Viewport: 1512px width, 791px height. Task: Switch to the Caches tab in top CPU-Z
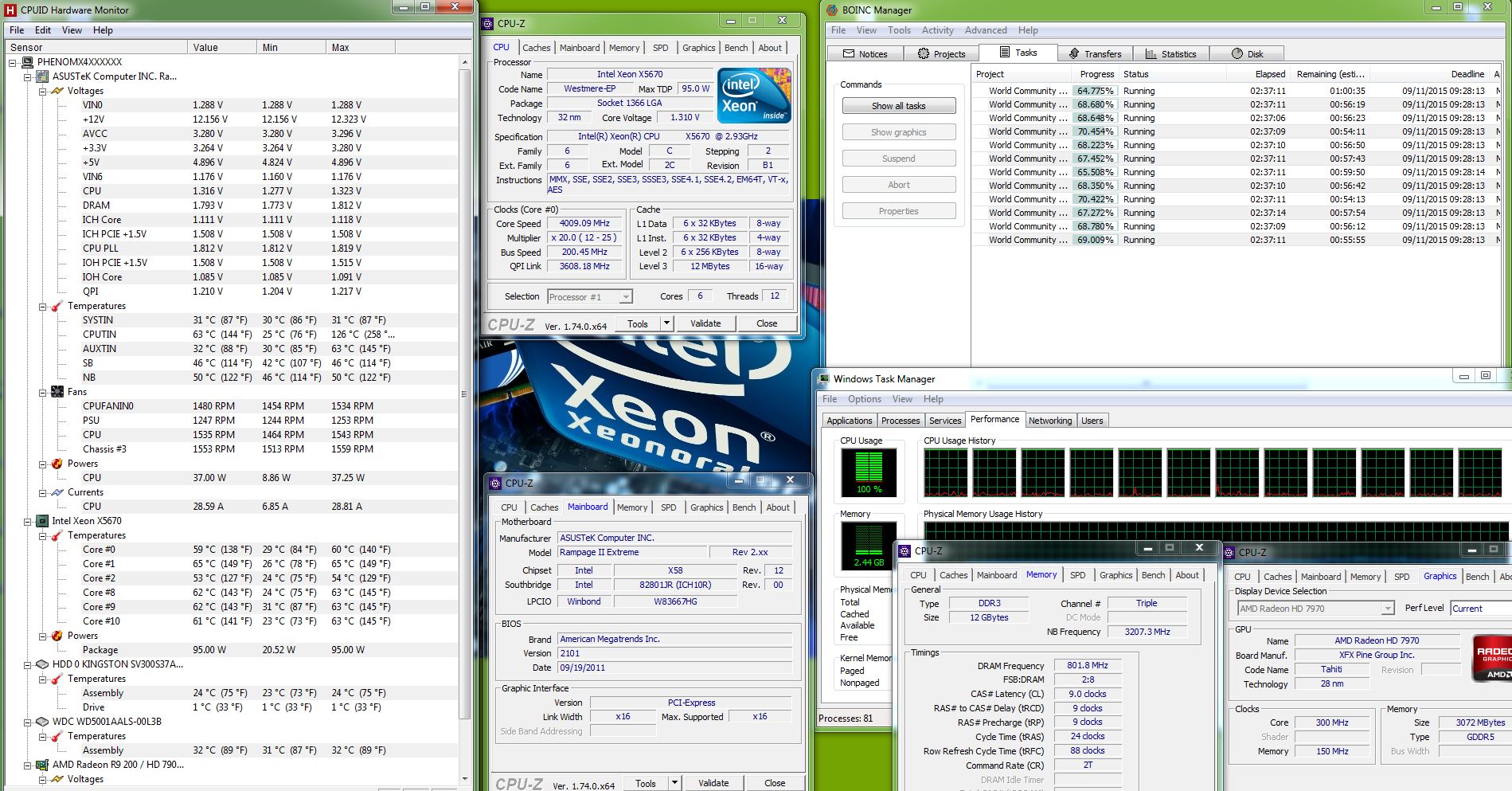click(x=536, y=48)
